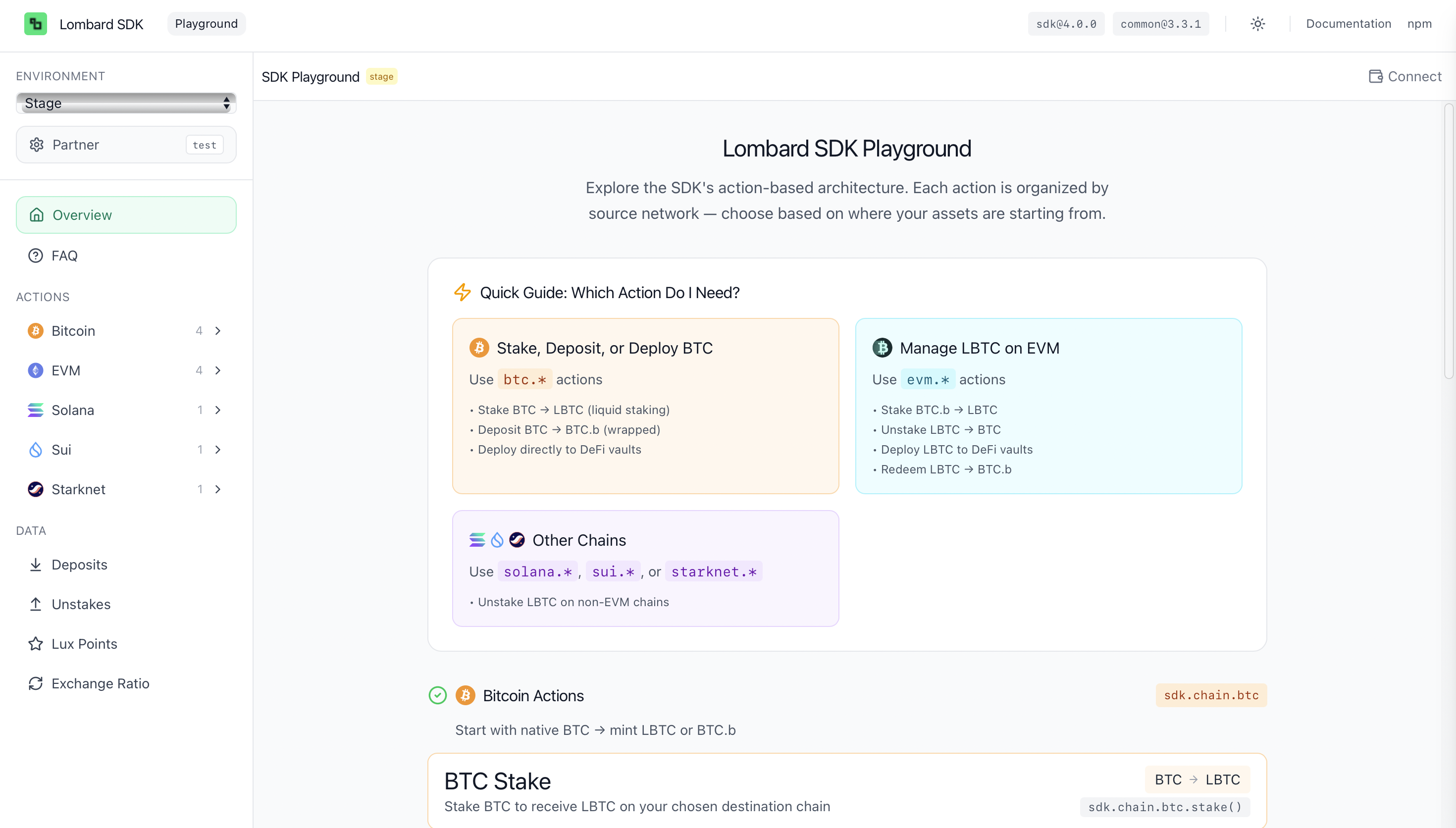Open the Stage environment dropdown

(x=126, y=103)
